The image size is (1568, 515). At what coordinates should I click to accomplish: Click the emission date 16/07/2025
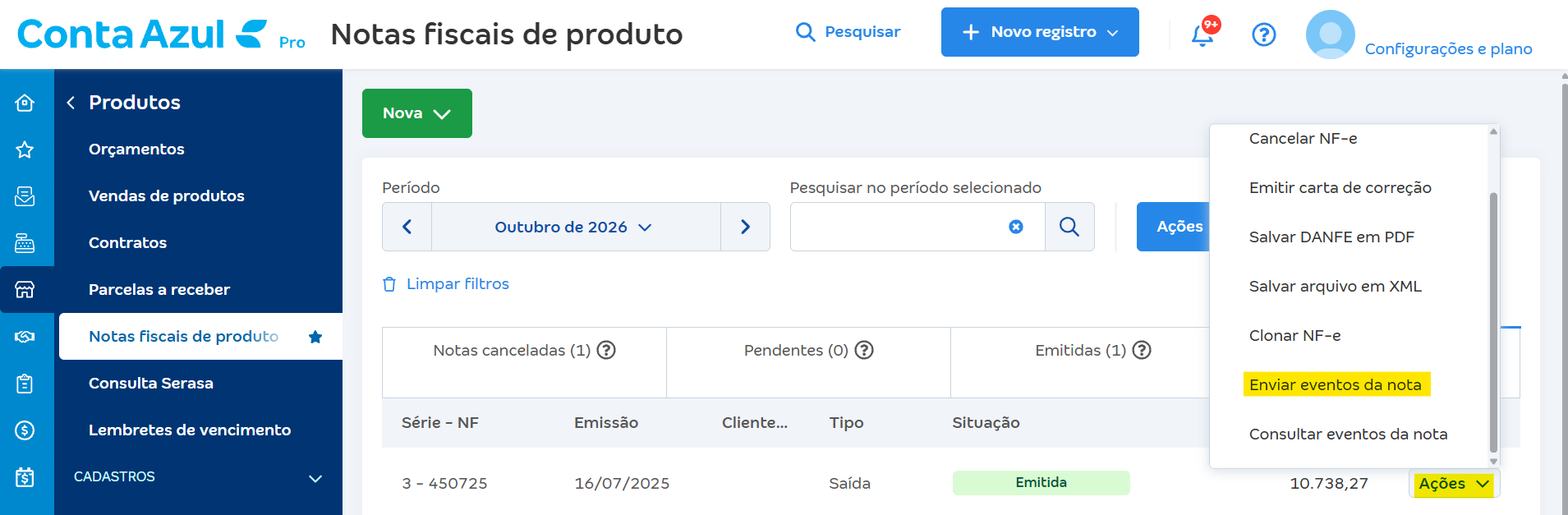point(622,484)
